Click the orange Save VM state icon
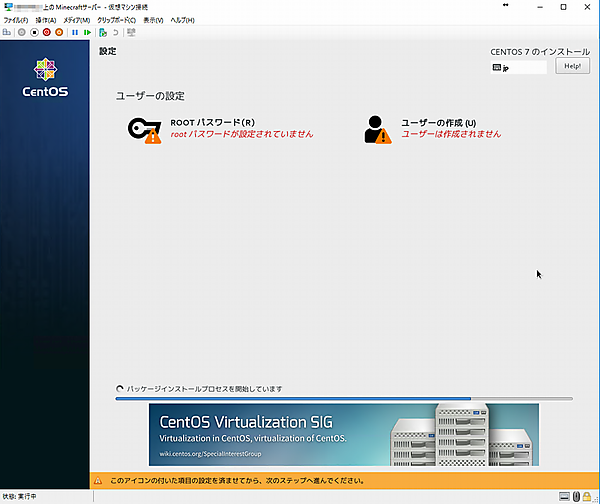Image resolution: width=600 pixels, height=504 pixels. pos(59,32)
